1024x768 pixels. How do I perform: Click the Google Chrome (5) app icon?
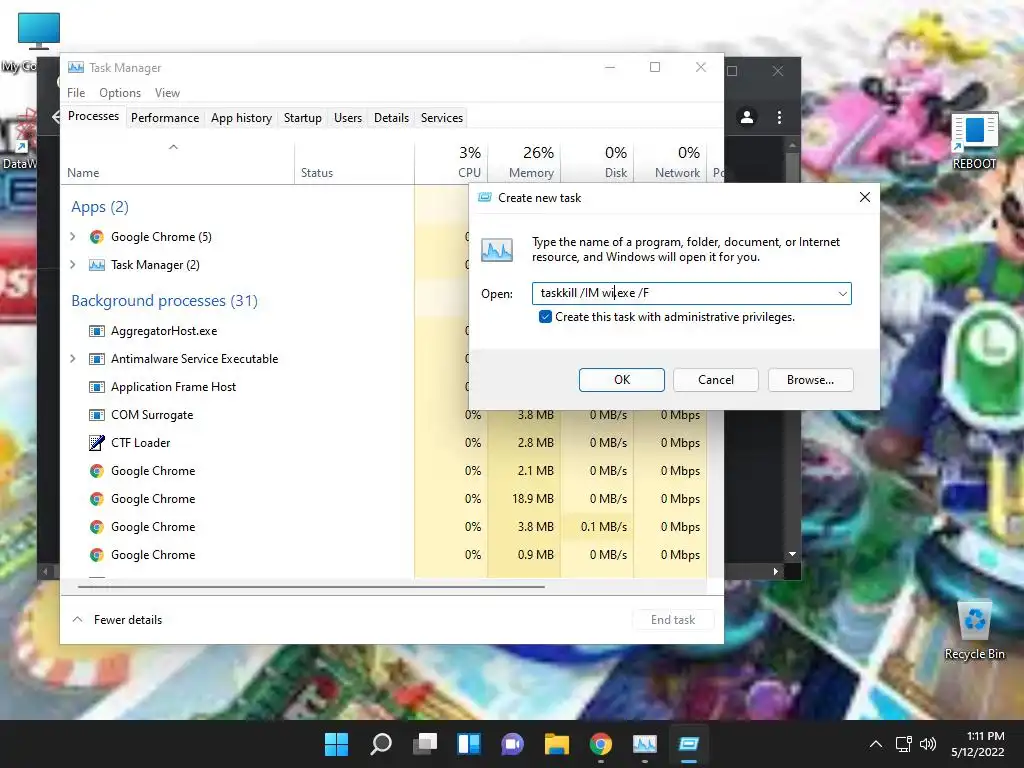[x=97, y=237]
